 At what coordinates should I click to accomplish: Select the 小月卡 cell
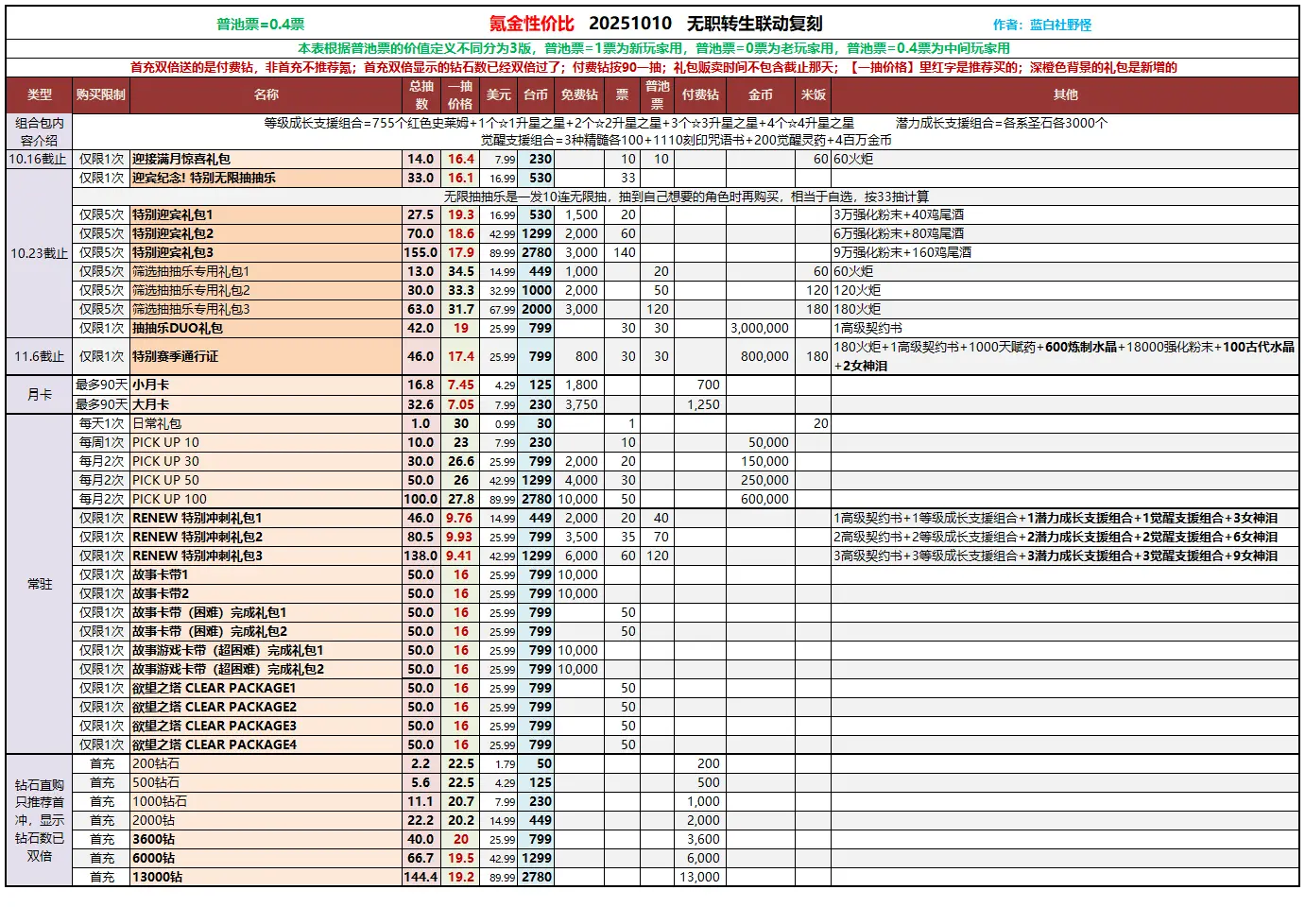click(150, 385)
